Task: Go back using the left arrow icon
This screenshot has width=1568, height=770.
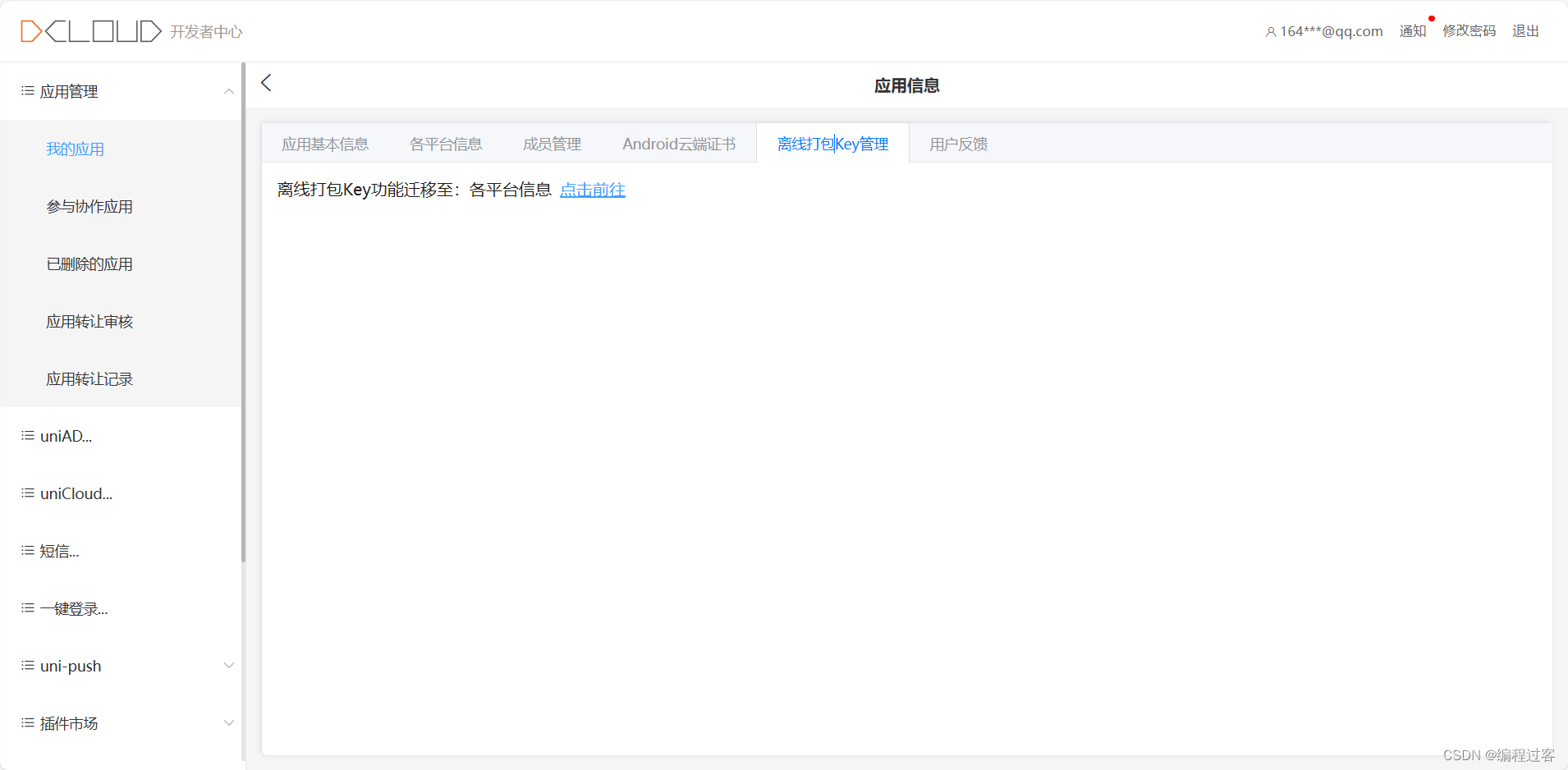Action: pos(266,83)
